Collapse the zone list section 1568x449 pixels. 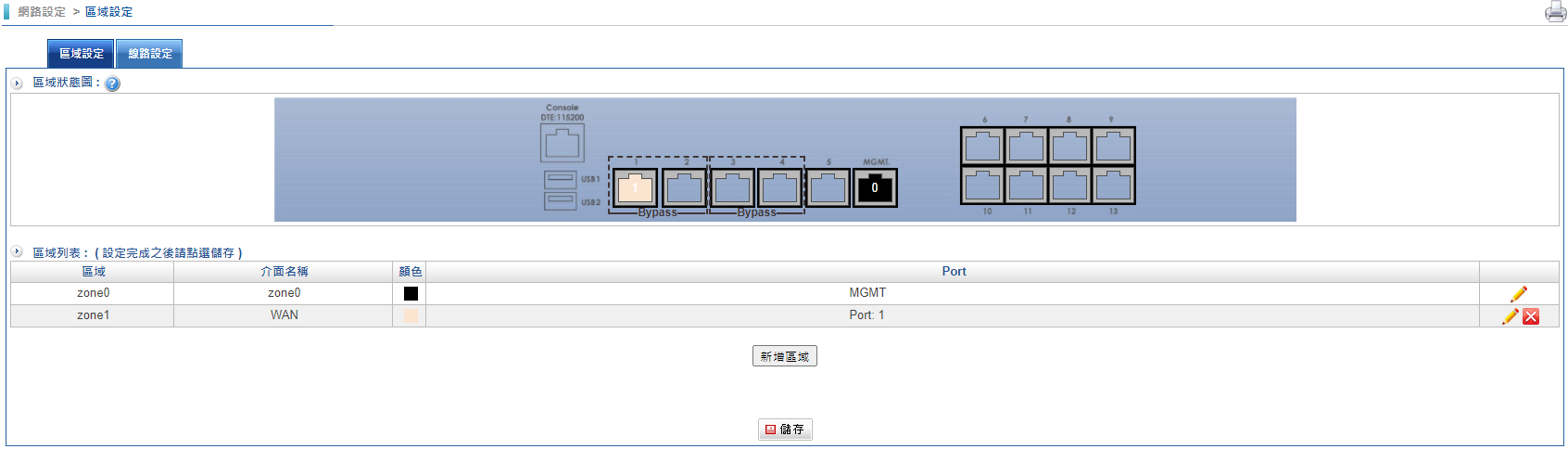coord(17,251)
